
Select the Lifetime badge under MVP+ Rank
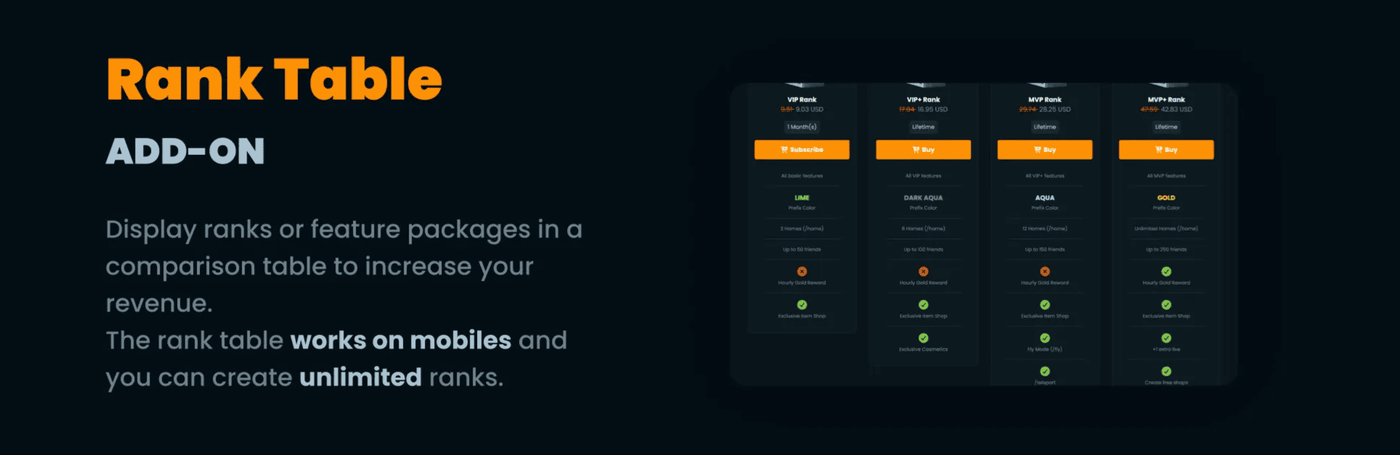(1166, 127)
